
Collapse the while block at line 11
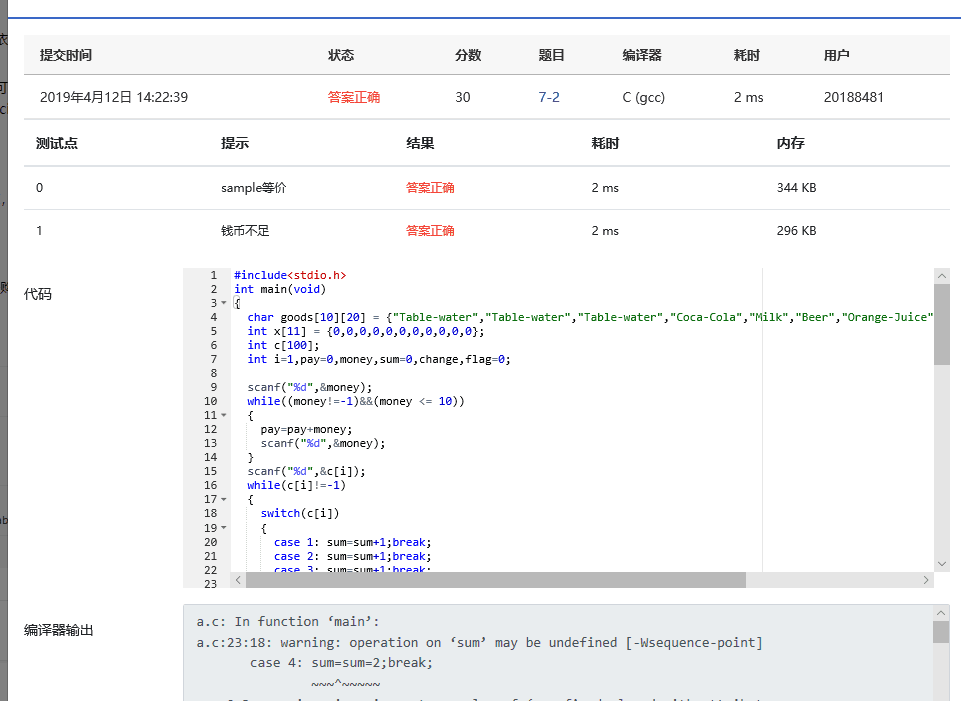223,415
